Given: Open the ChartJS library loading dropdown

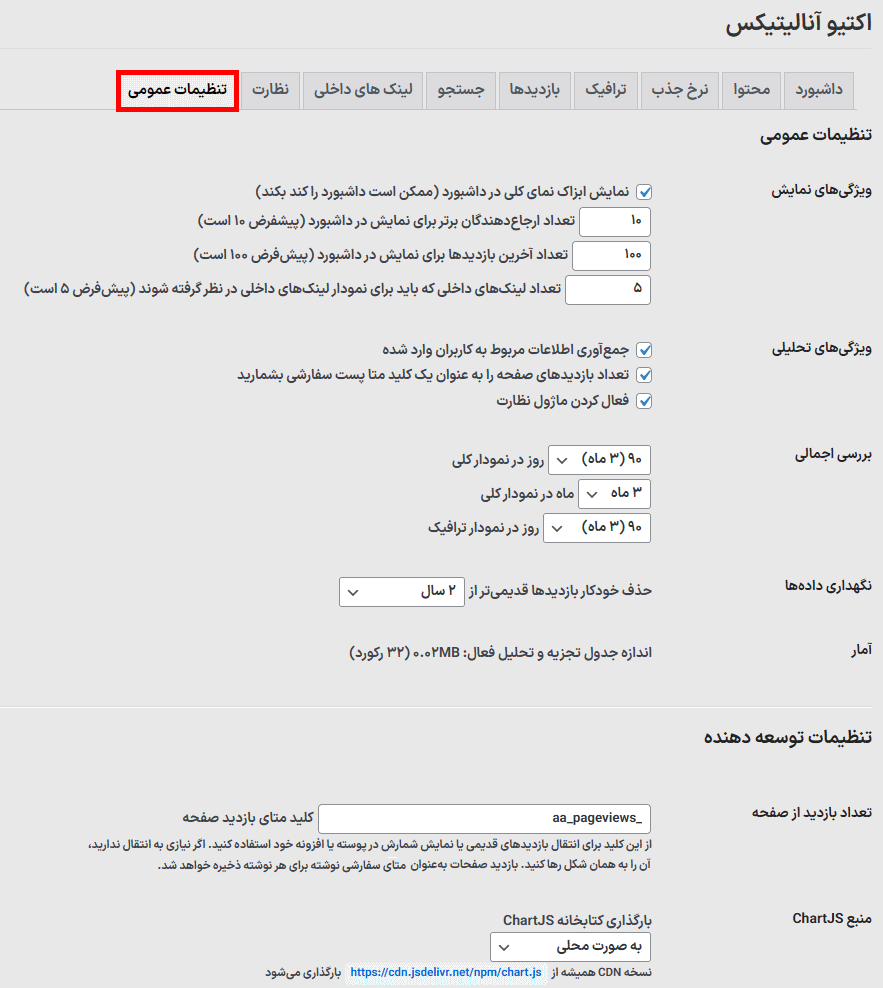Looking at the screenshot, I should coord(570,945).
